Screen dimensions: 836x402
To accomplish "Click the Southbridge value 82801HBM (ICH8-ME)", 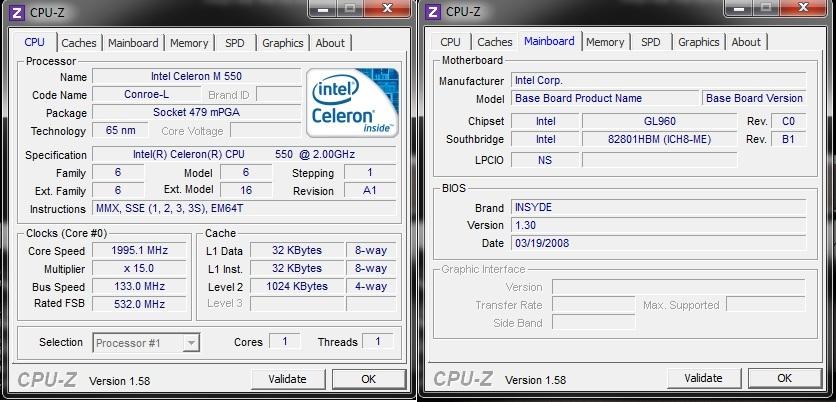I will click(x=660, y=139).
